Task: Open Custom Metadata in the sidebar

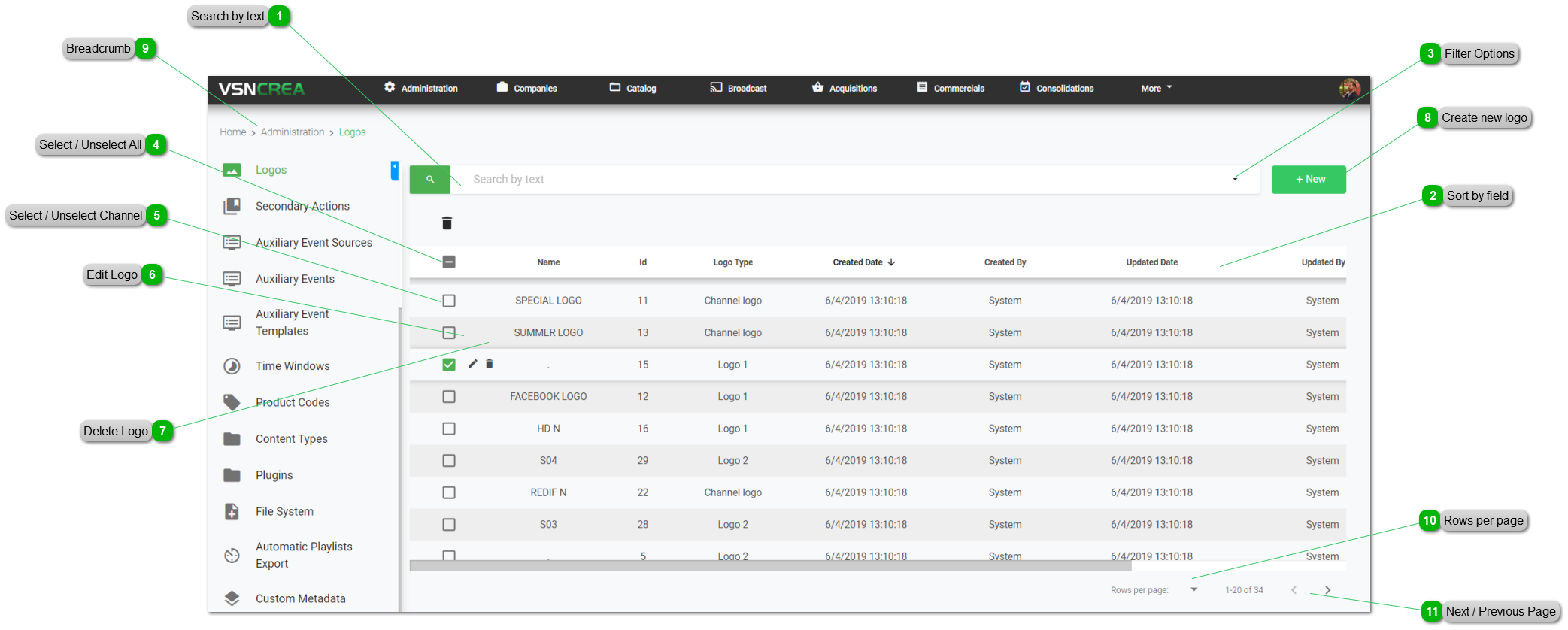Action: point(300,598)
